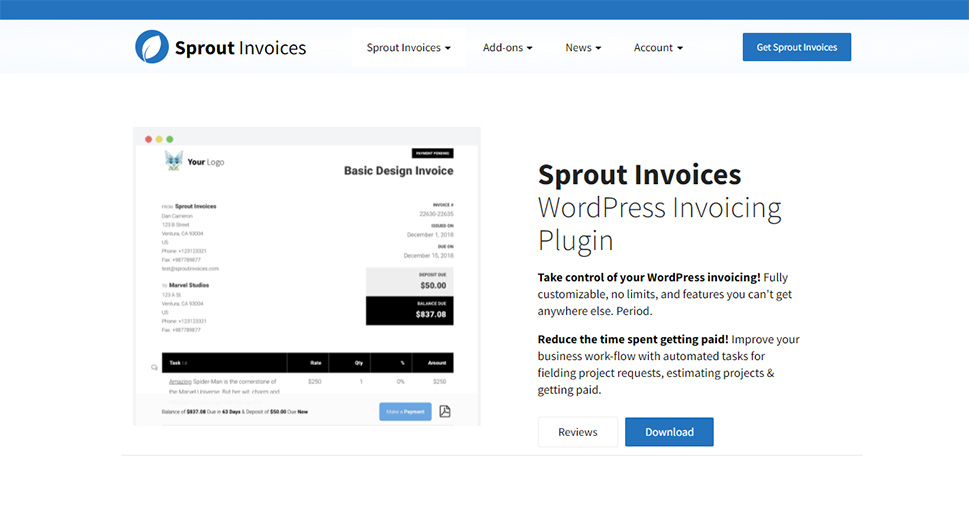Click the blue Download button

coord(669,432)
